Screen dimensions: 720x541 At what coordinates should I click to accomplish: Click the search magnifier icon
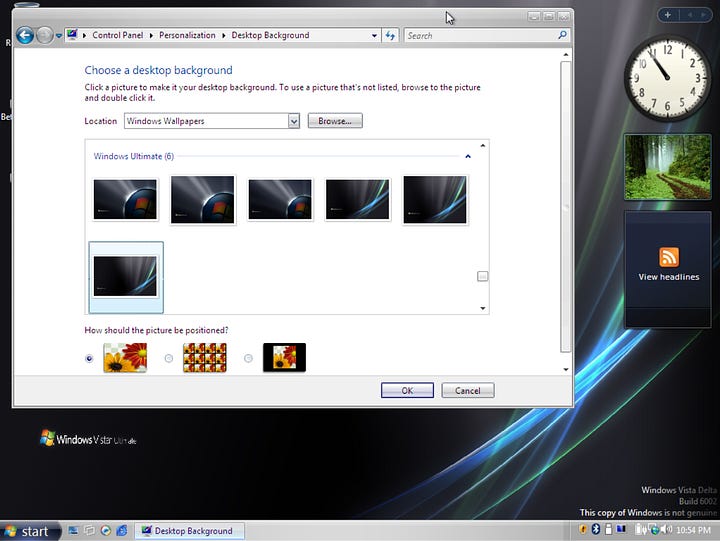tap(562, 35)
